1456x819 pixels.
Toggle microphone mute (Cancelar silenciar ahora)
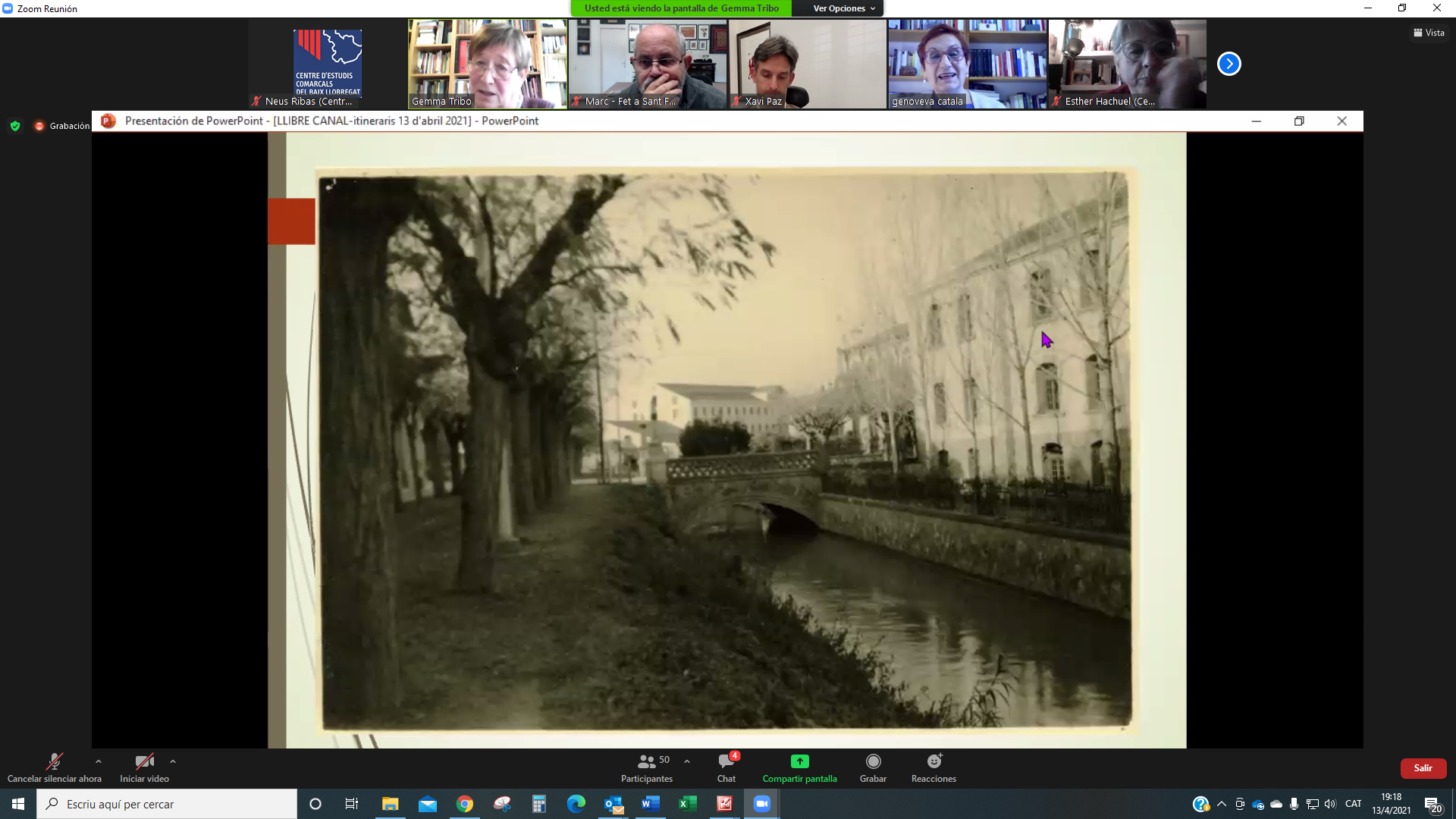[x=54, y=761]
